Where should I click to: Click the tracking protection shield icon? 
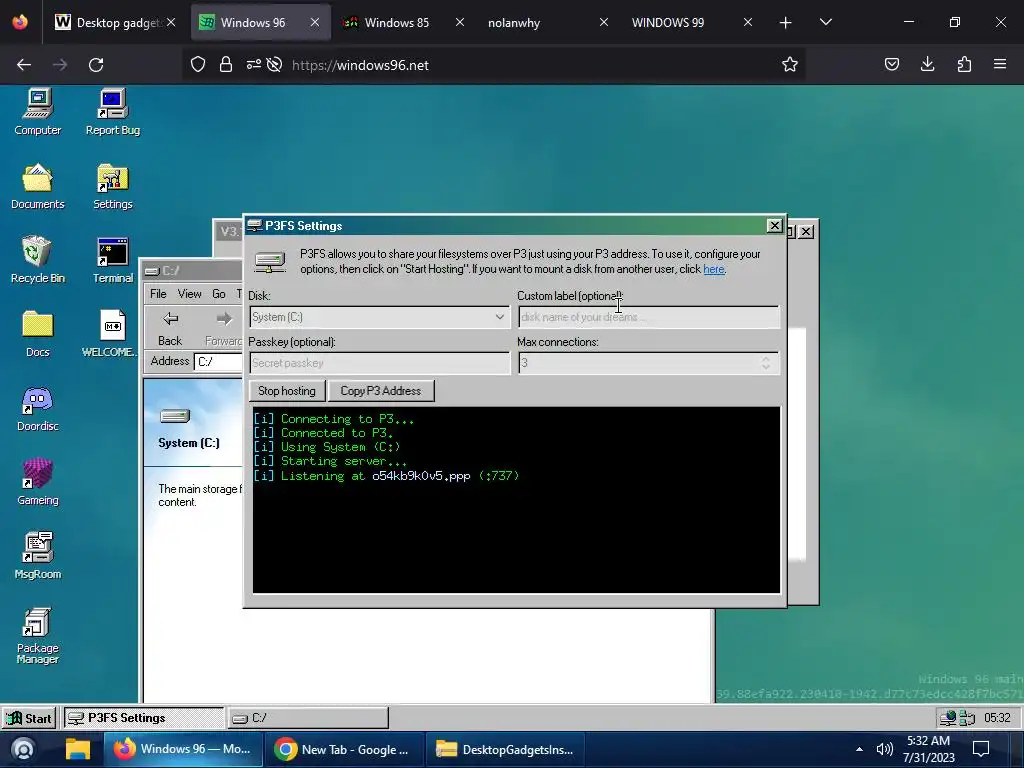pyautogui.click(x=198, y=64)
